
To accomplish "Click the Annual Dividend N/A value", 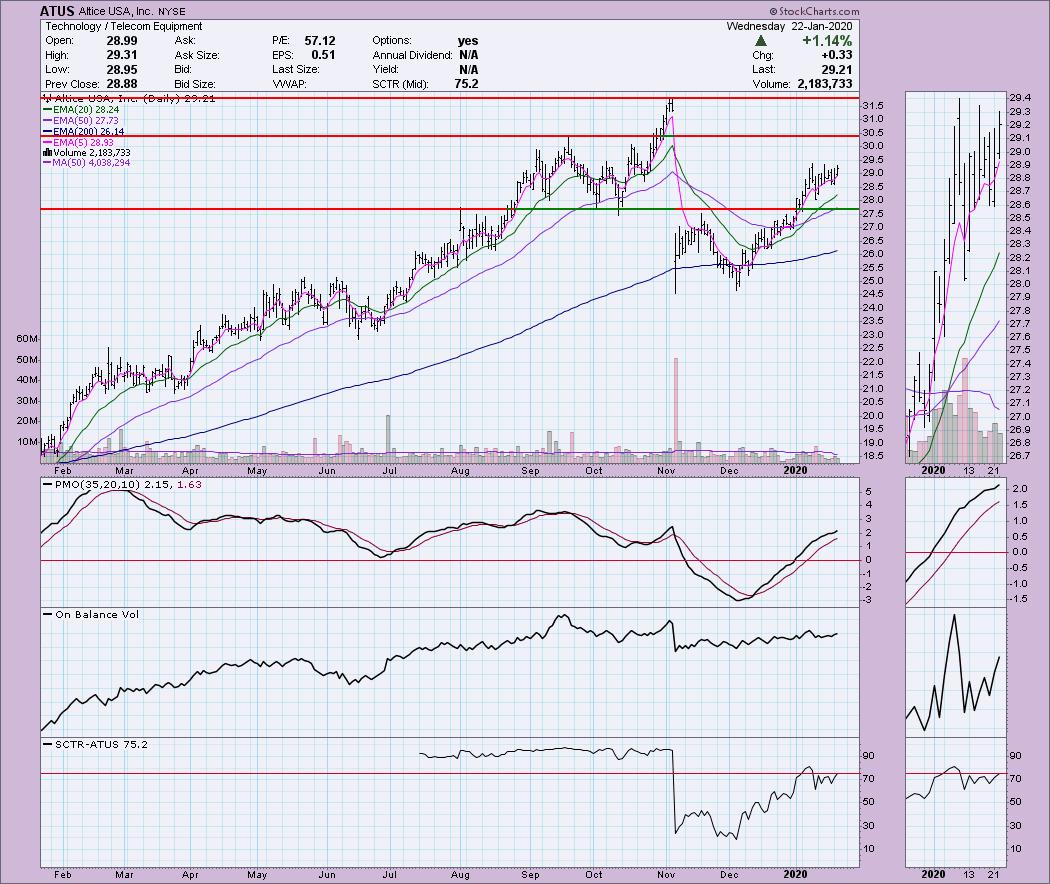I will click(x=469, y=55).
